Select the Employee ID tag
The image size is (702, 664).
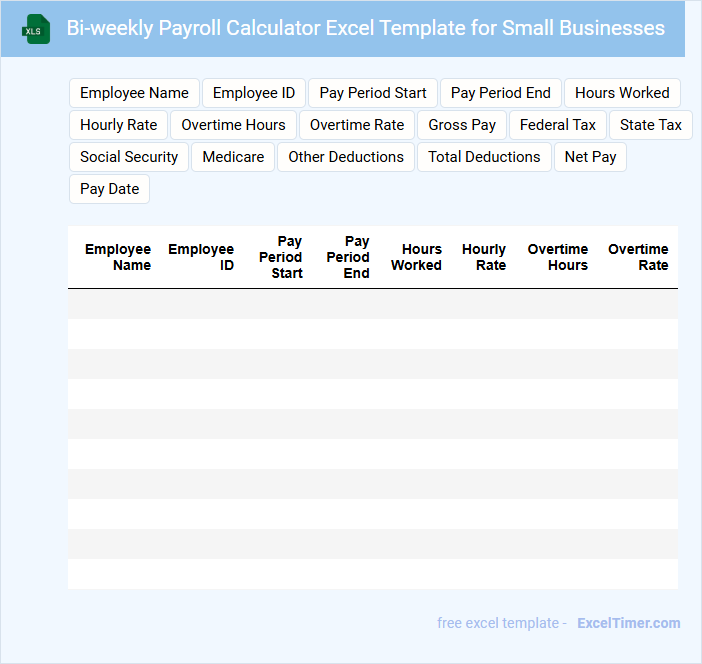pos(254,93)
